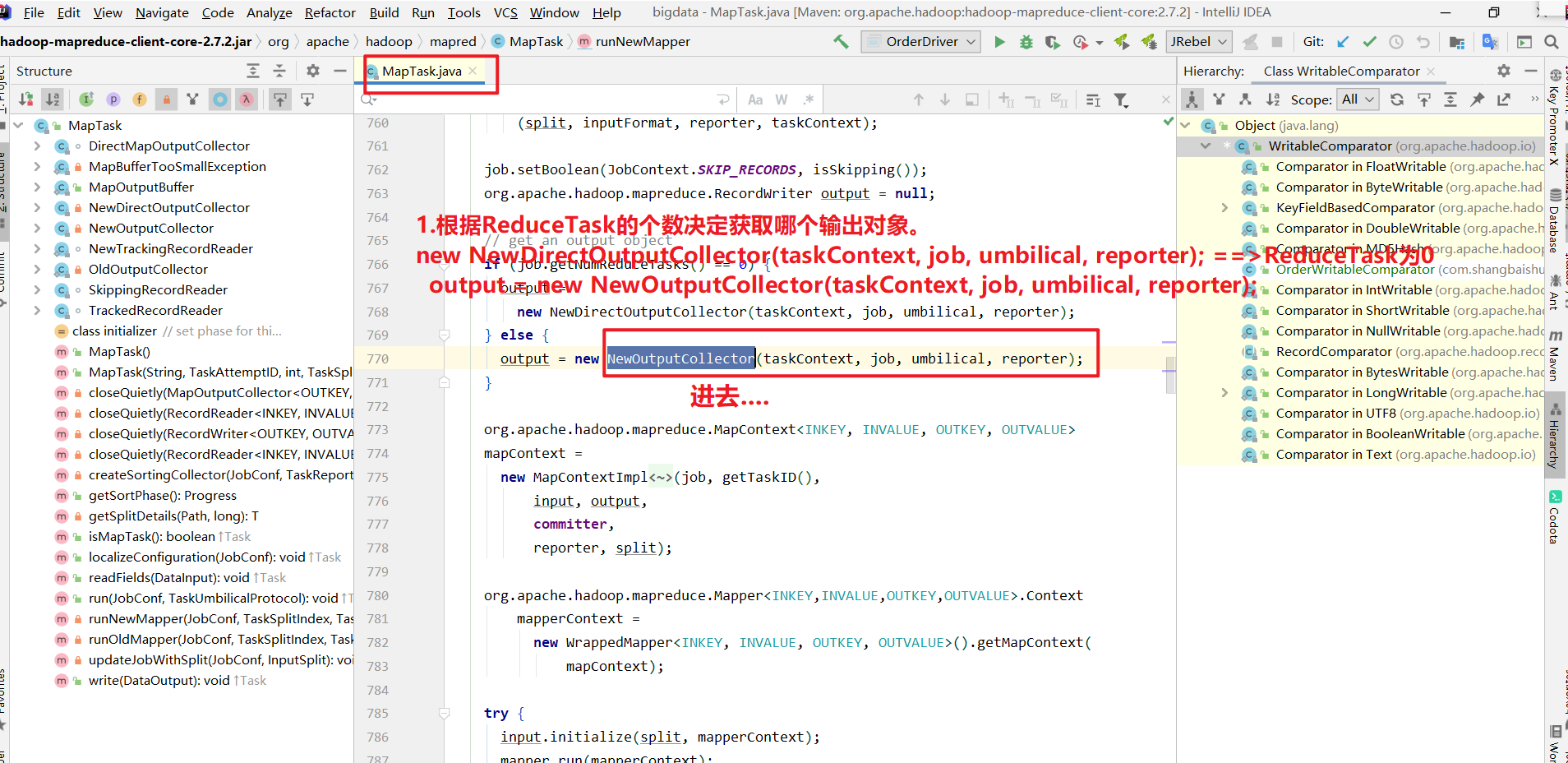The image size is (1568, 763).
Task: Go to previous search occurrence arrow
Action: pyautogui.click(x=919, y=99)
